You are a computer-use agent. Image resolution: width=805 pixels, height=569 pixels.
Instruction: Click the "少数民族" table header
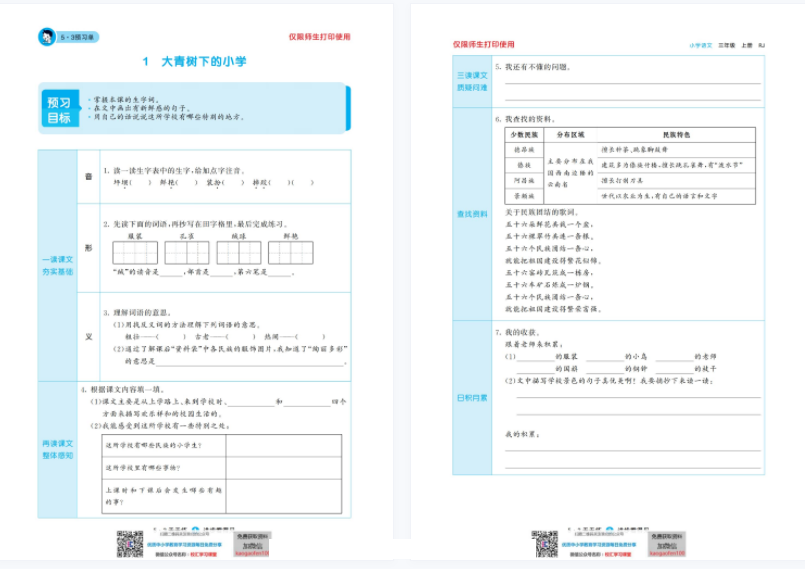tap(524, 135)
